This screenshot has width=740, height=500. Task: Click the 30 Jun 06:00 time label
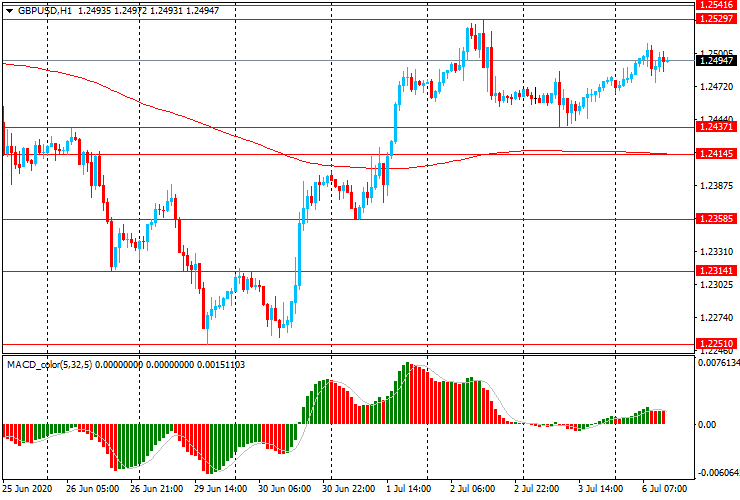pos(285,488)
